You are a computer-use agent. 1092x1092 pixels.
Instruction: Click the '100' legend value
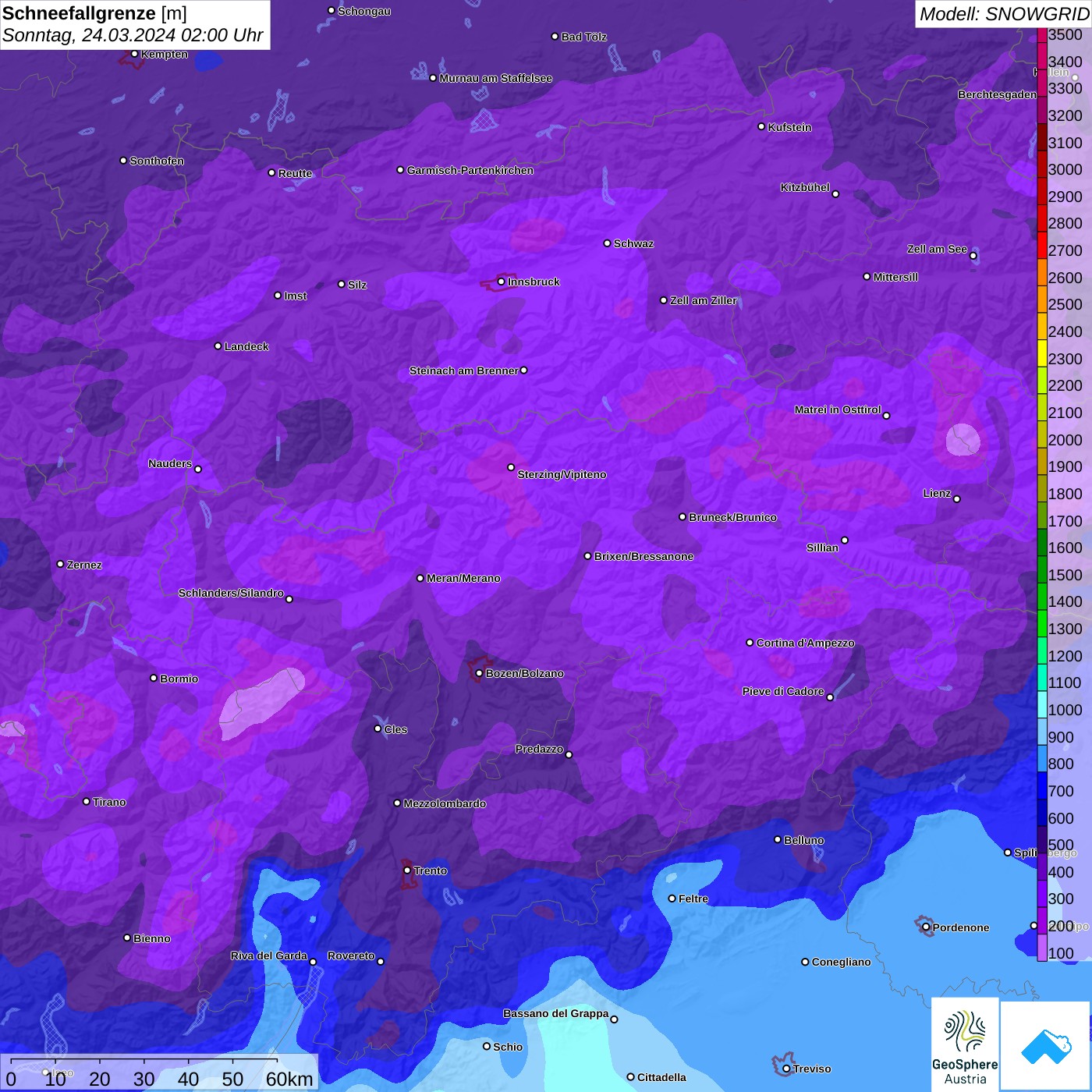coord(1061,953)
